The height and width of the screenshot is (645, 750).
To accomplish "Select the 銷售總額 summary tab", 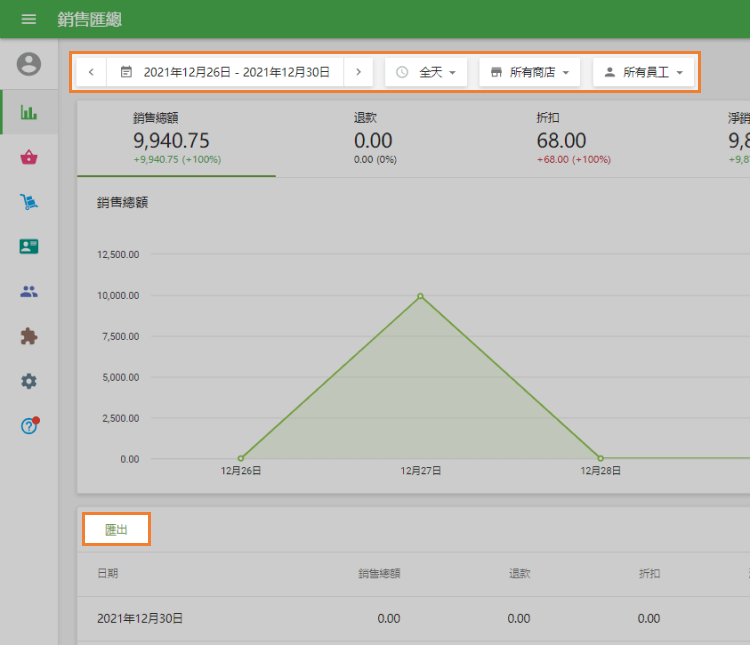I will (x=176, y=139).
